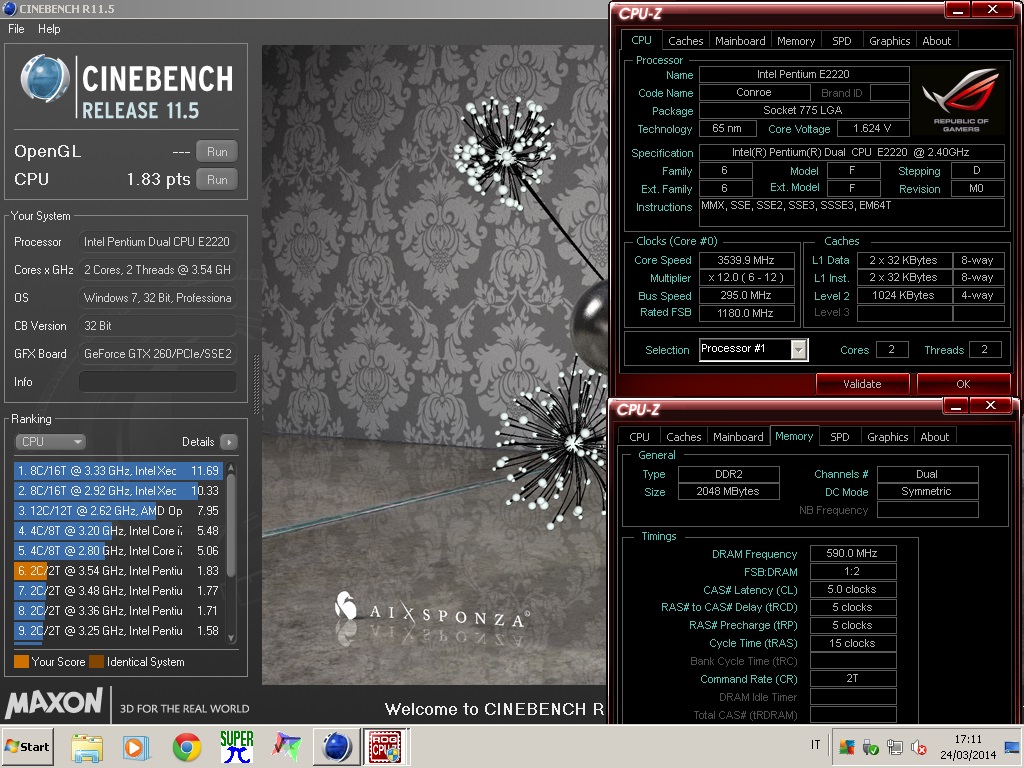The width and height of the screenshot is (1024, 768).
Task: Click the muted volume tray icon
Action: pyautogui.click(x=918, y=747)
